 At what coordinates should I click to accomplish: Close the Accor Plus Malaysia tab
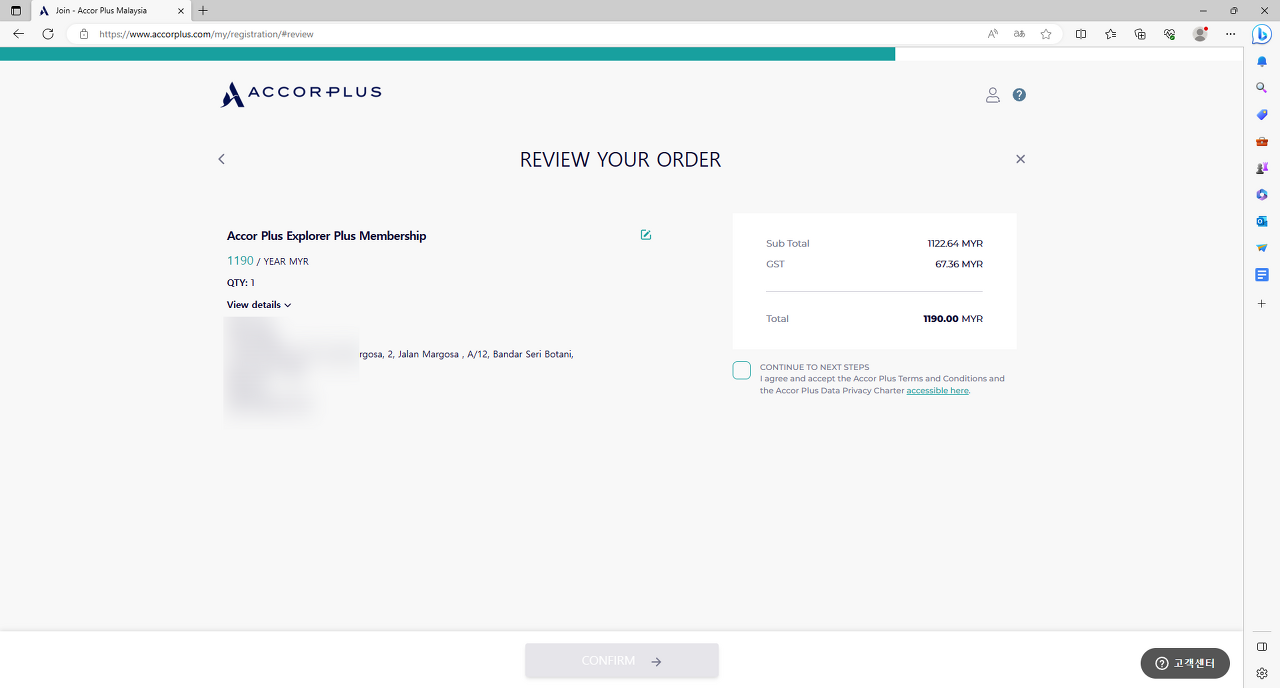click(x=181, y=10)
